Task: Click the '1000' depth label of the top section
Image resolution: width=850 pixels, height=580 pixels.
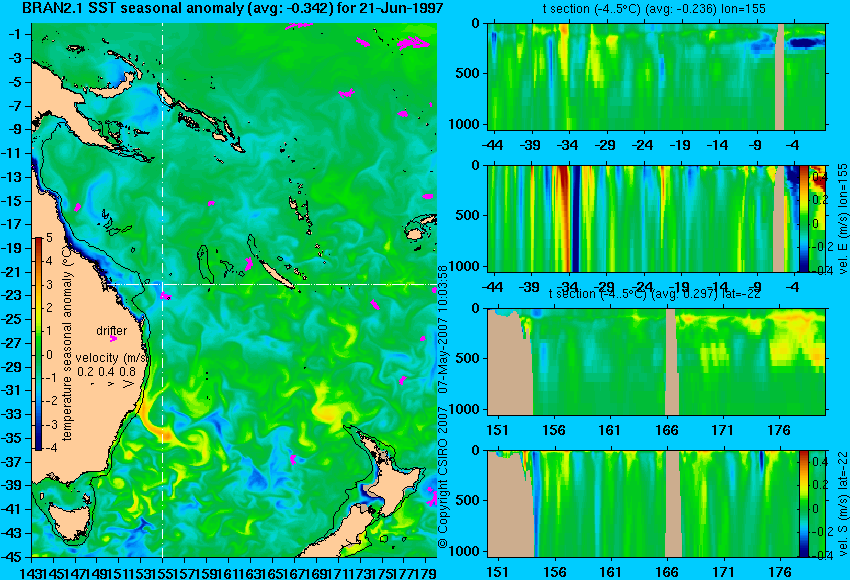Action: pyautogui.click(x=464, y=124)
